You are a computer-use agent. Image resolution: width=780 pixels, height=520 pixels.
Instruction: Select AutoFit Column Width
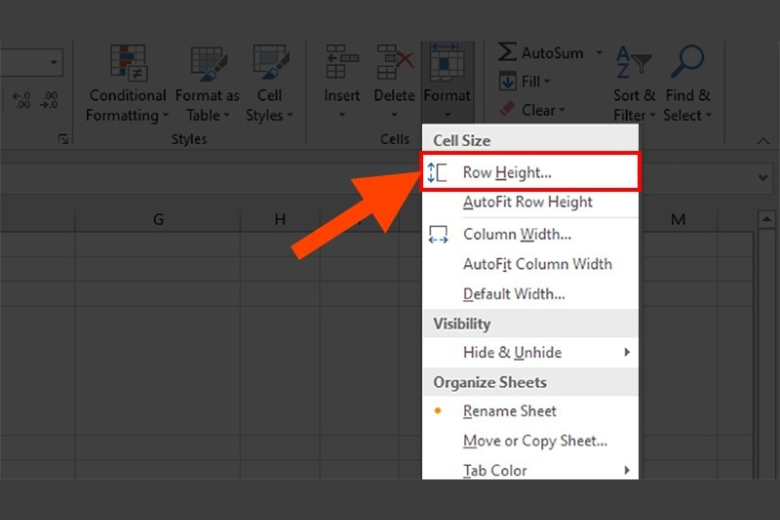tap(530, 264)
